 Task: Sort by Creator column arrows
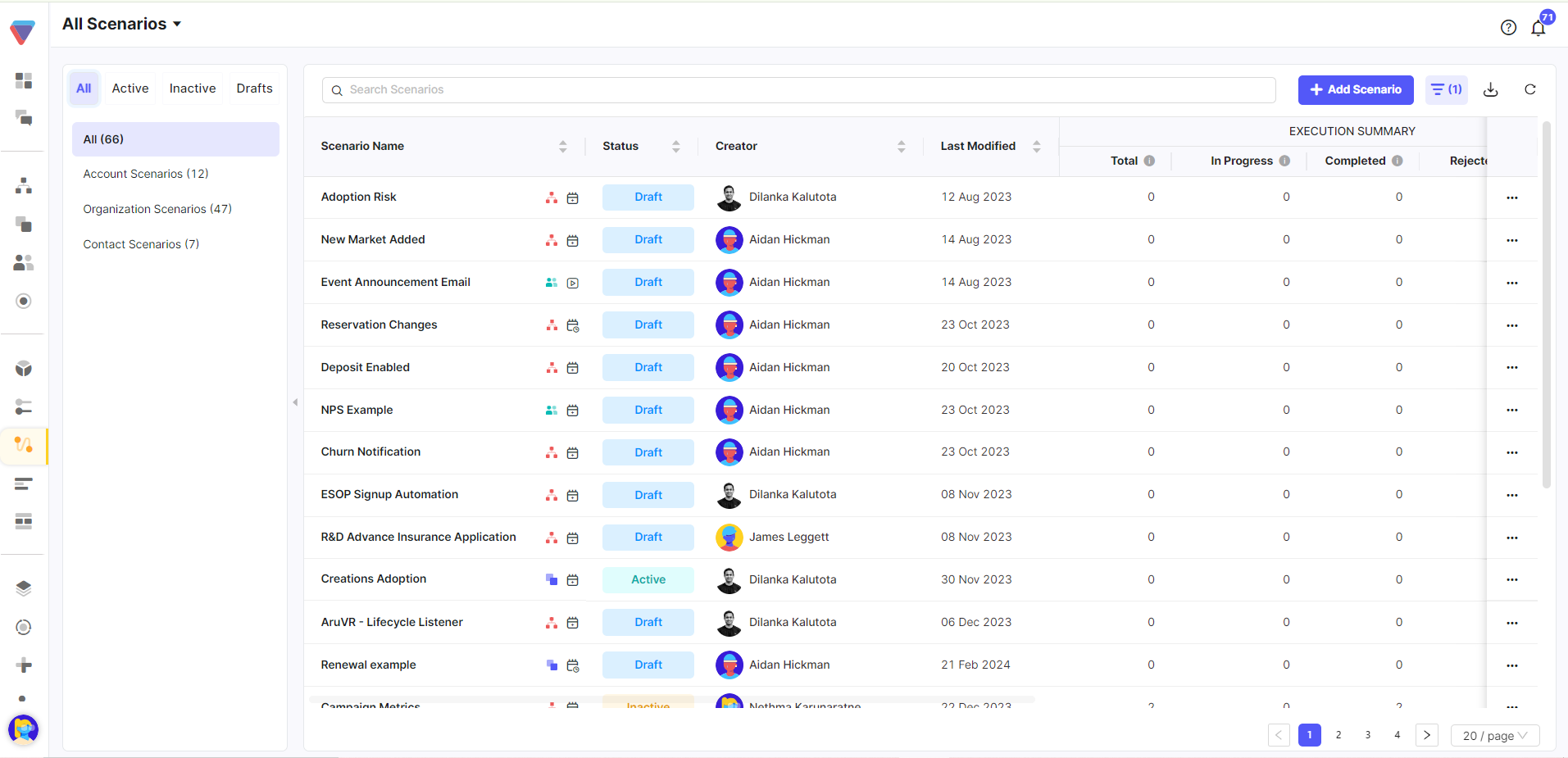tap(901, 147)
